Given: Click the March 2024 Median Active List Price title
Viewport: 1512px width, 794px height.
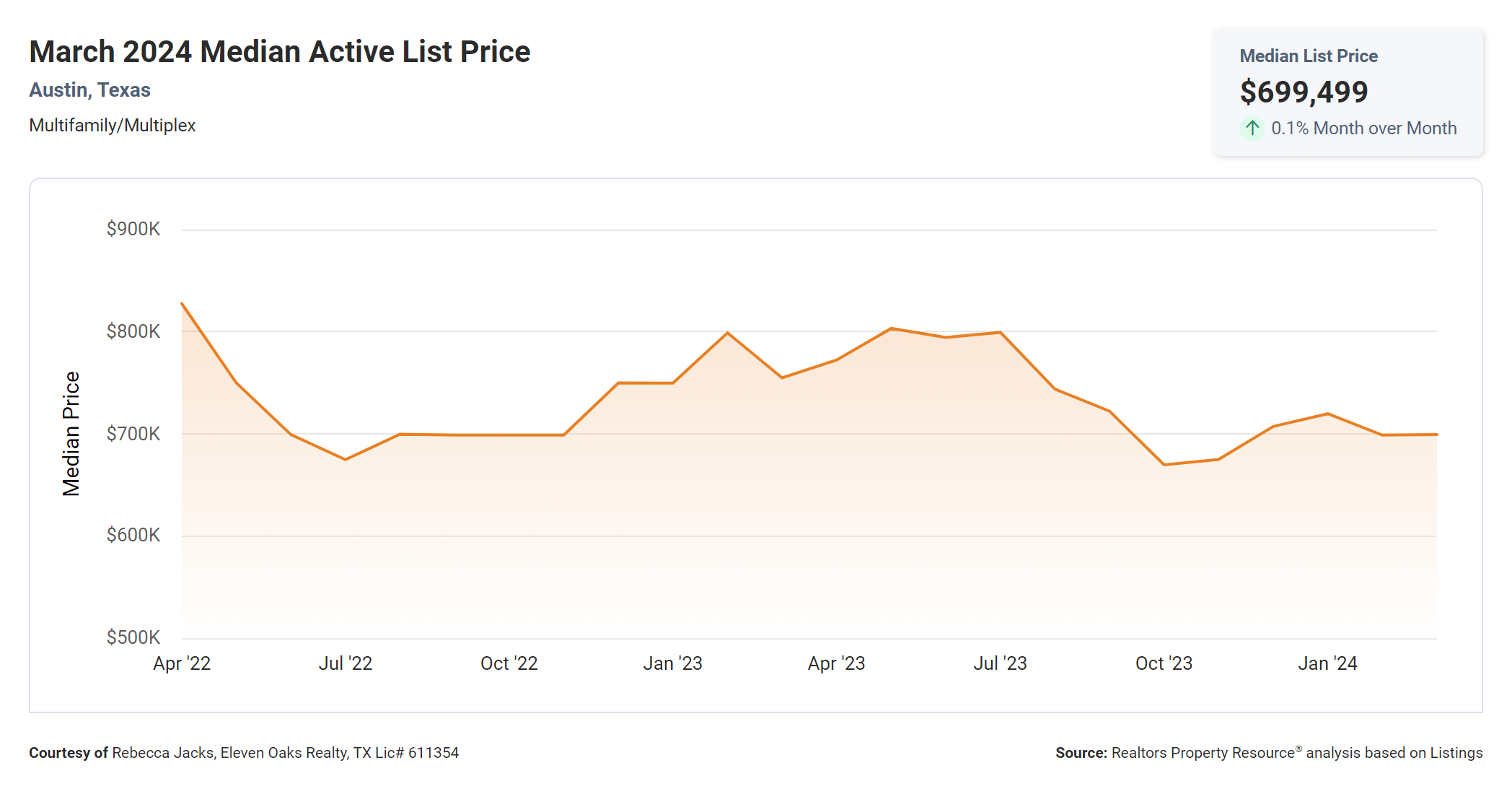Looking at the screenshot, I should coord(279,52).
